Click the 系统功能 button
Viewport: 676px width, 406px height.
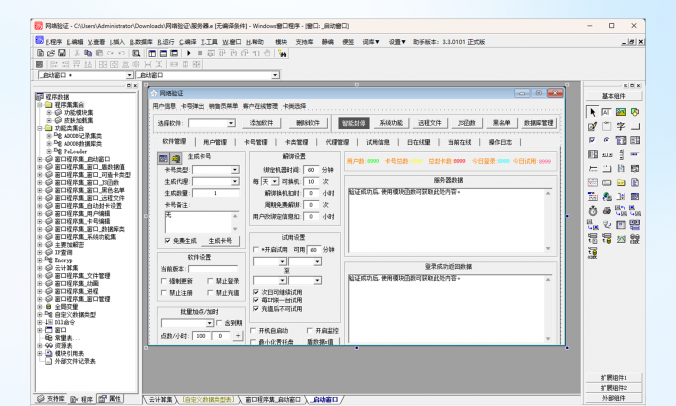[x=391, y=123]
